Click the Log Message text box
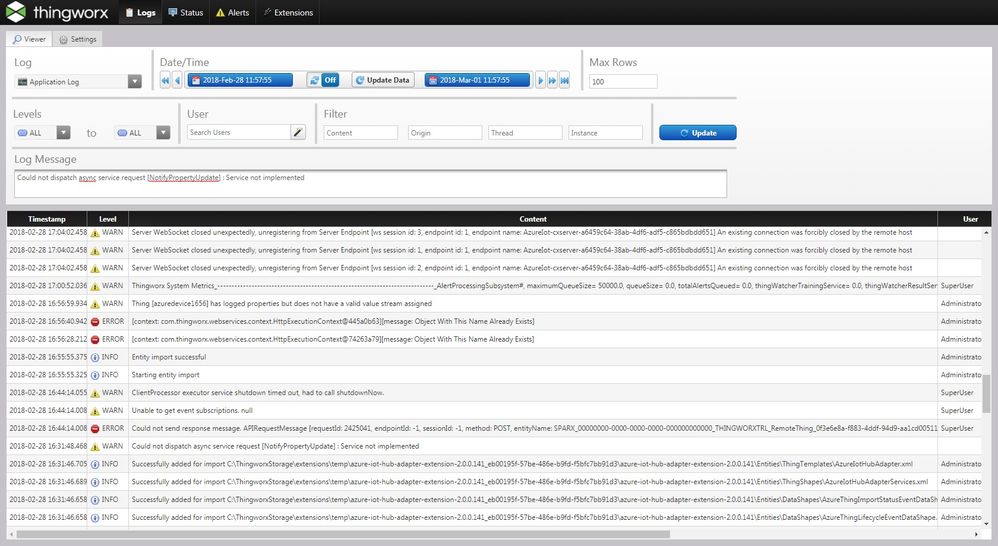Viewport: 998px width, 546px height. pyautogui.click(x=370, y=184)
